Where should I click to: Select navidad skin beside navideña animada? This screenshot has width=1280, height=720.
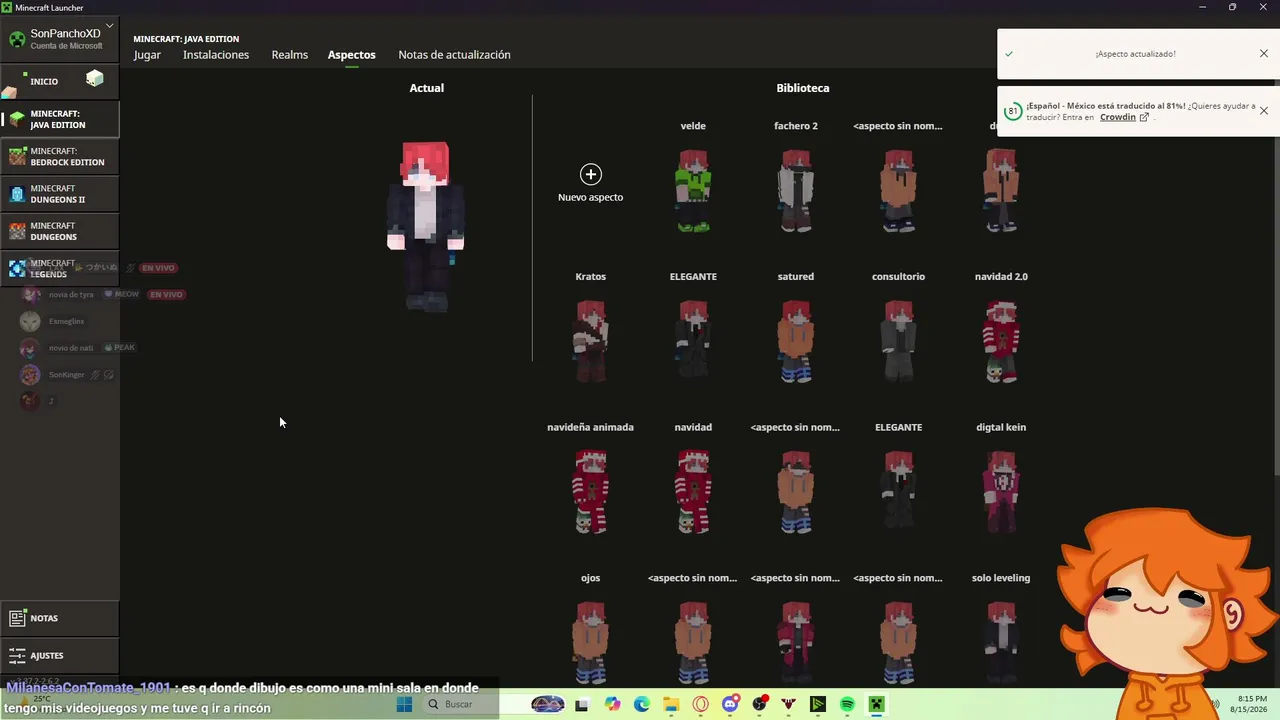pos(693,491)
